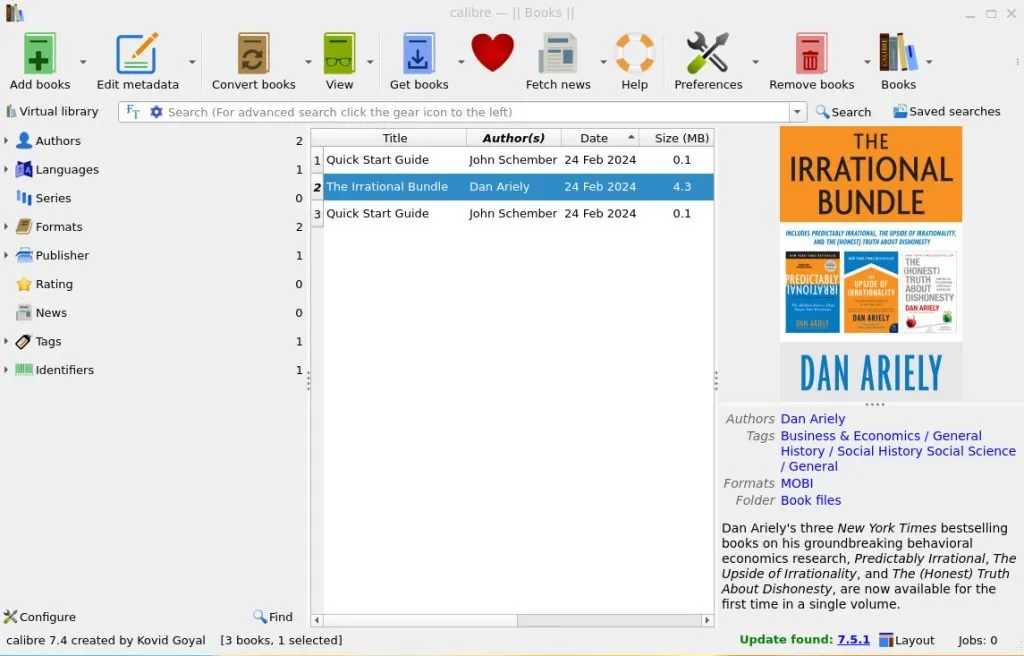Open the Help lifebuoy icon
1024x656 pixels.
tap(635, 53)
